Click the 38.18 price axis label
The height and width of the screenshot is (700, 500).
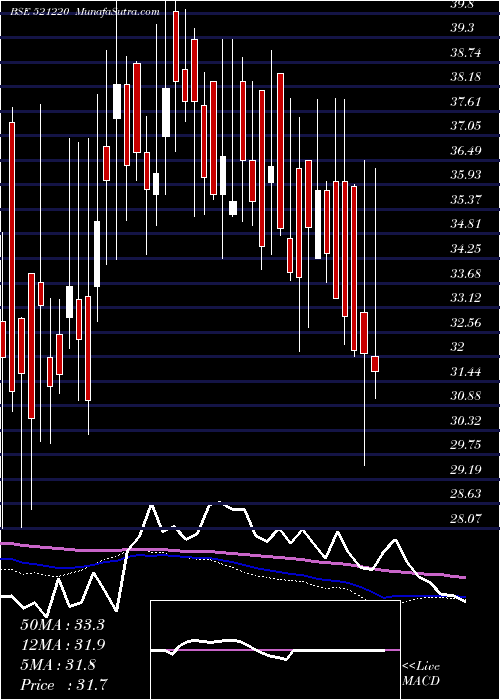click(x=466, y=77)
